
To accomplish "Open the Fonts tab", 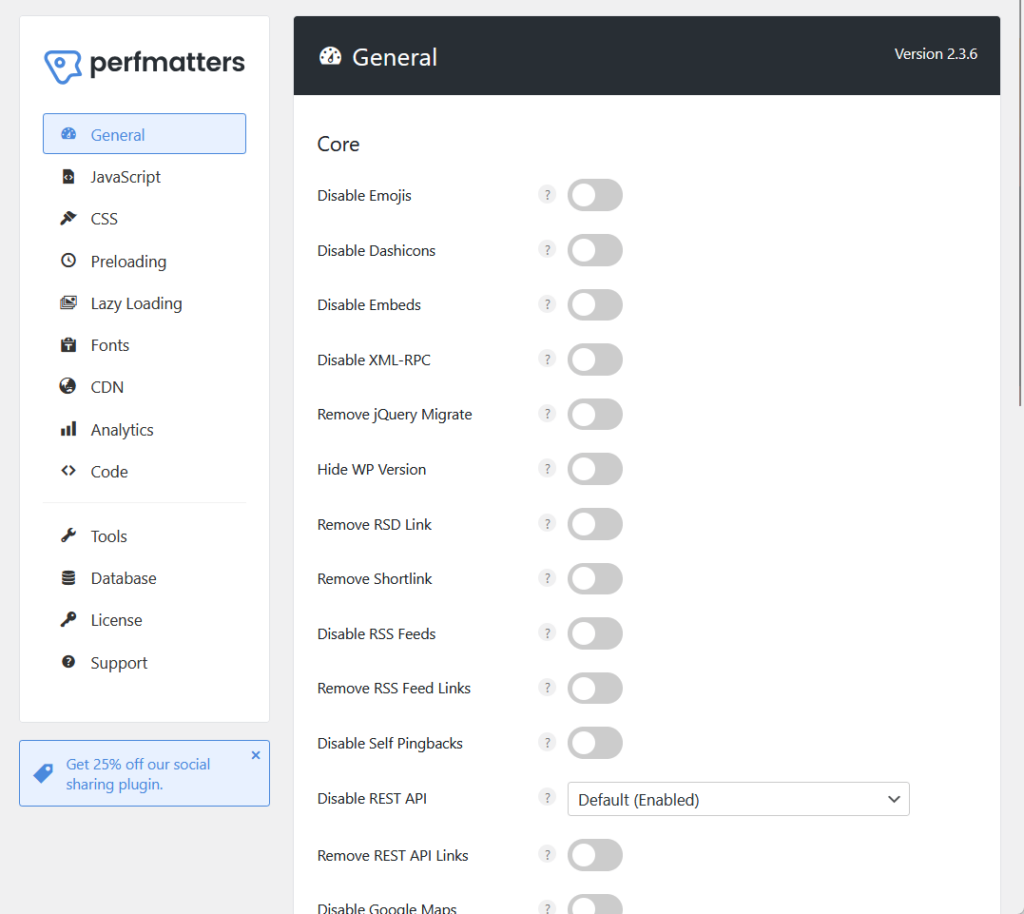I will coord(144,345).
